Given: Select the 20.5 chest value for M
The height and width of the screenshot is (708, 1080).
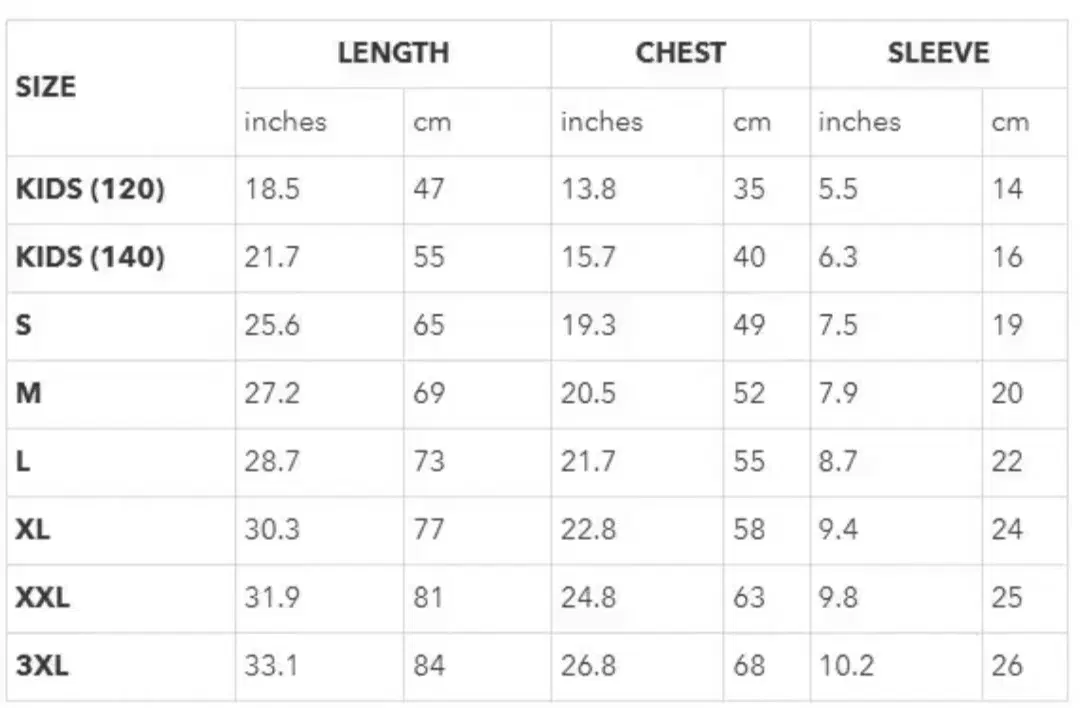Looking at the screenshot, I should [x=588, y=393].
